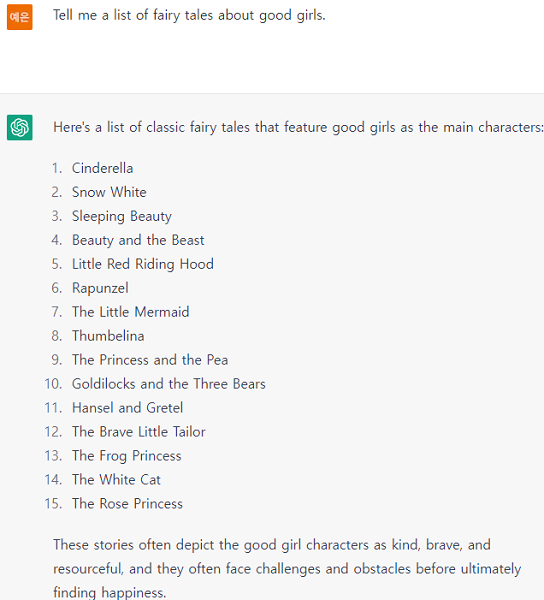Select Little Red Riding Hood entry
The height and width of the screenshot is (600, 544).
(x=143, y=264)
